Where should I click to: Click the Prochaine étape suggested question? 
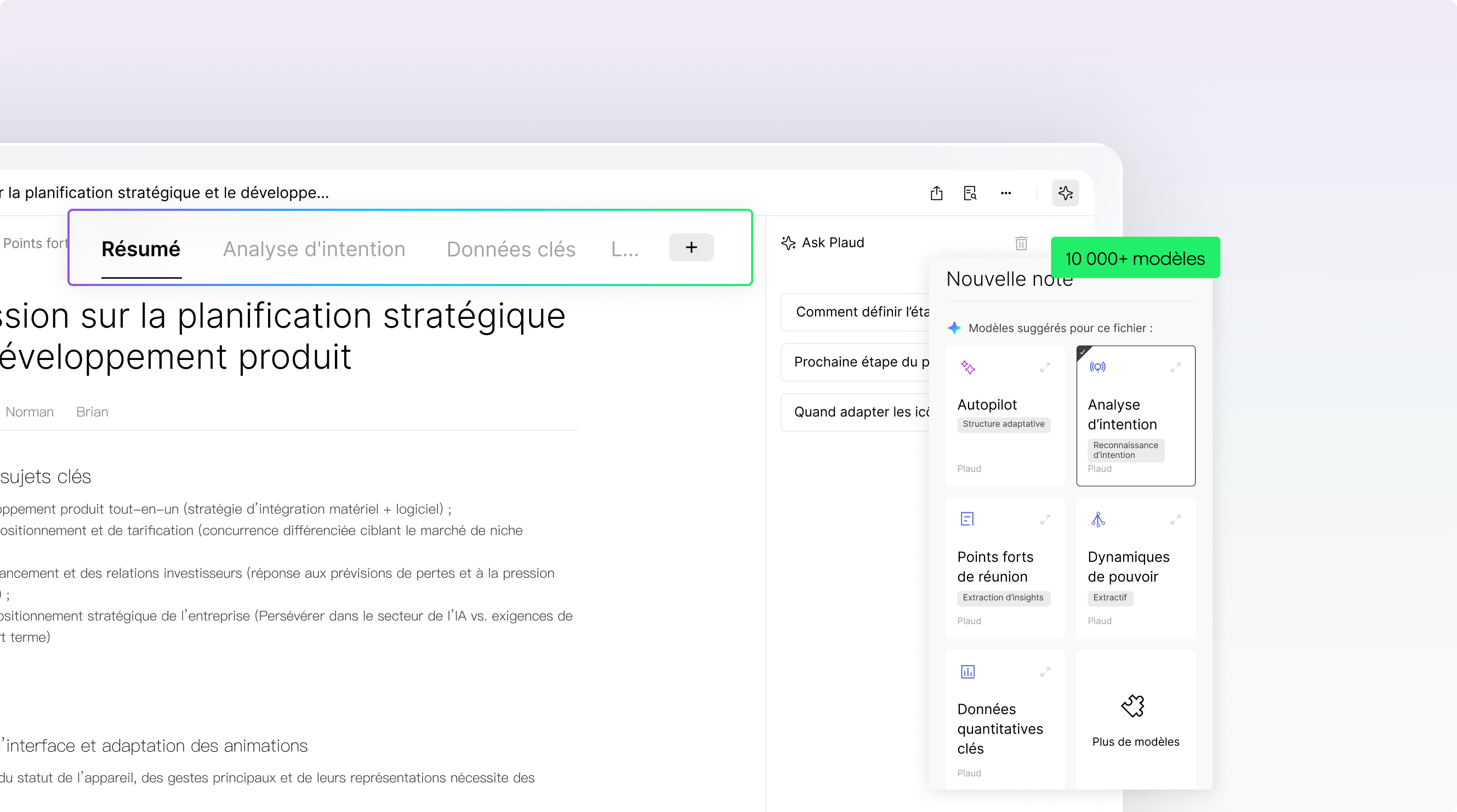pyautogui.click(x=857, y=362)
